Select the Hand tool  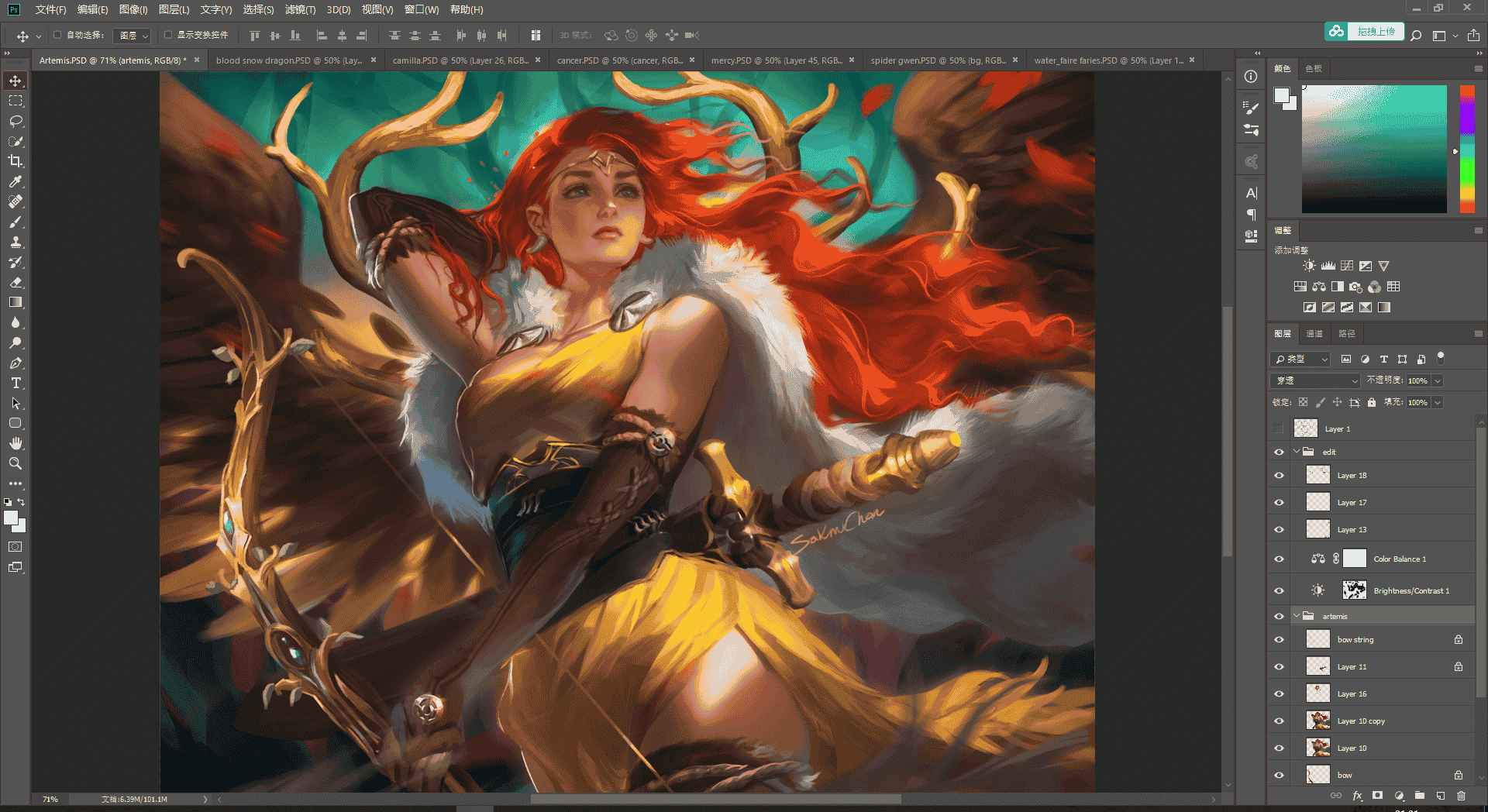15,443
